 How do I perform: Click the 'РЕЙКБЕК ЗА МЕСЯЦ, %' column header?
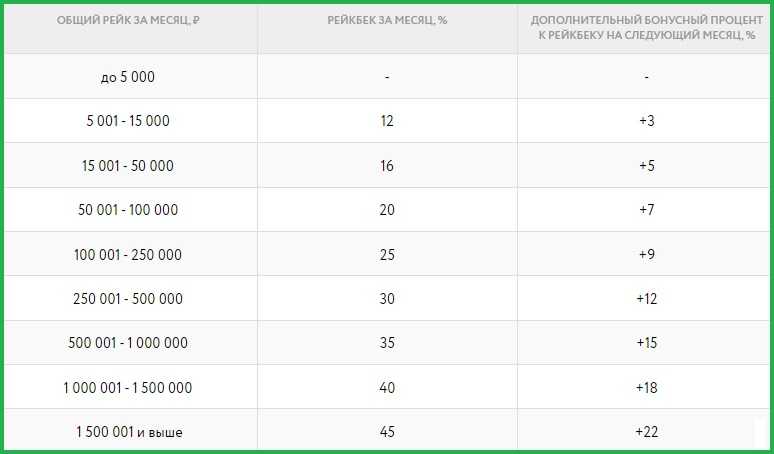pos(387,21)
